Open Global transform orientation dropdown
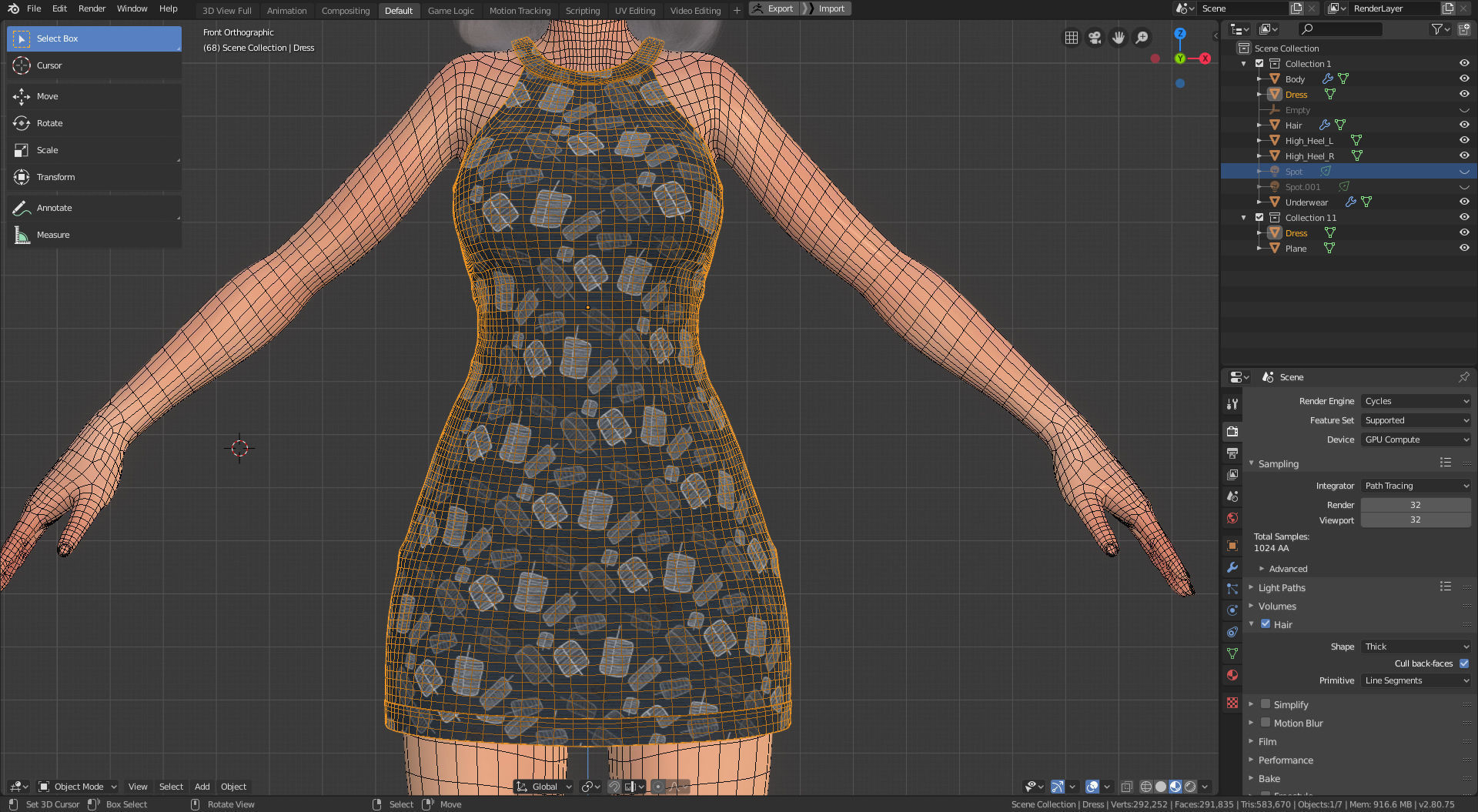Viewport: 1478px width, 812px height. [544, 787]
